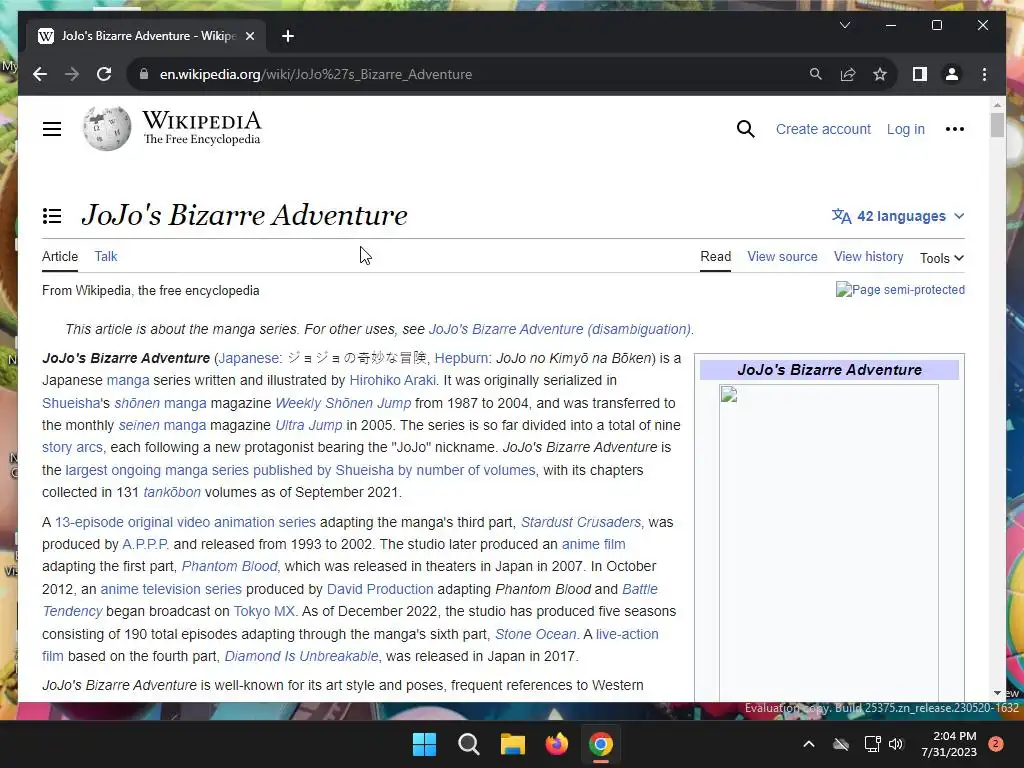1024x768 pixels.
Task: Click the Wikipedia globe logo
Action: 106,128
